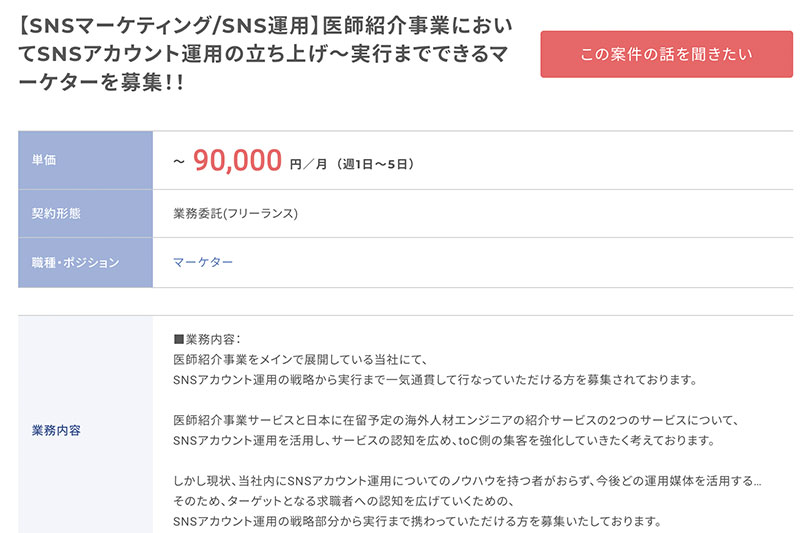
Task: Click the line mentioning toC側の集客を強化
Action: [442, 440]
